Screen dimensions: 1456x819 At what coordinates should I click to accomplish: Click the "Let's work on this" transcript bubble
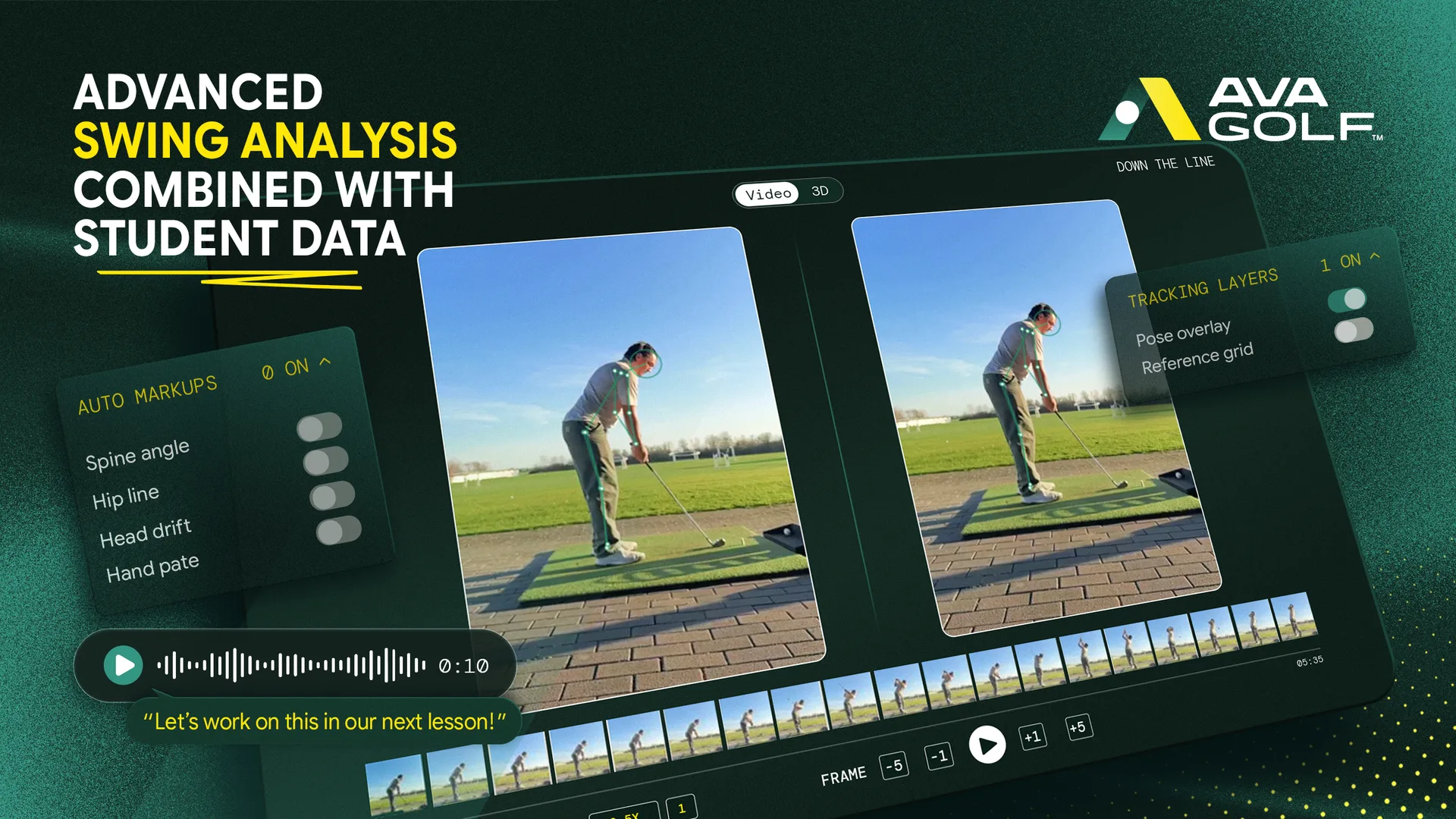324,721
